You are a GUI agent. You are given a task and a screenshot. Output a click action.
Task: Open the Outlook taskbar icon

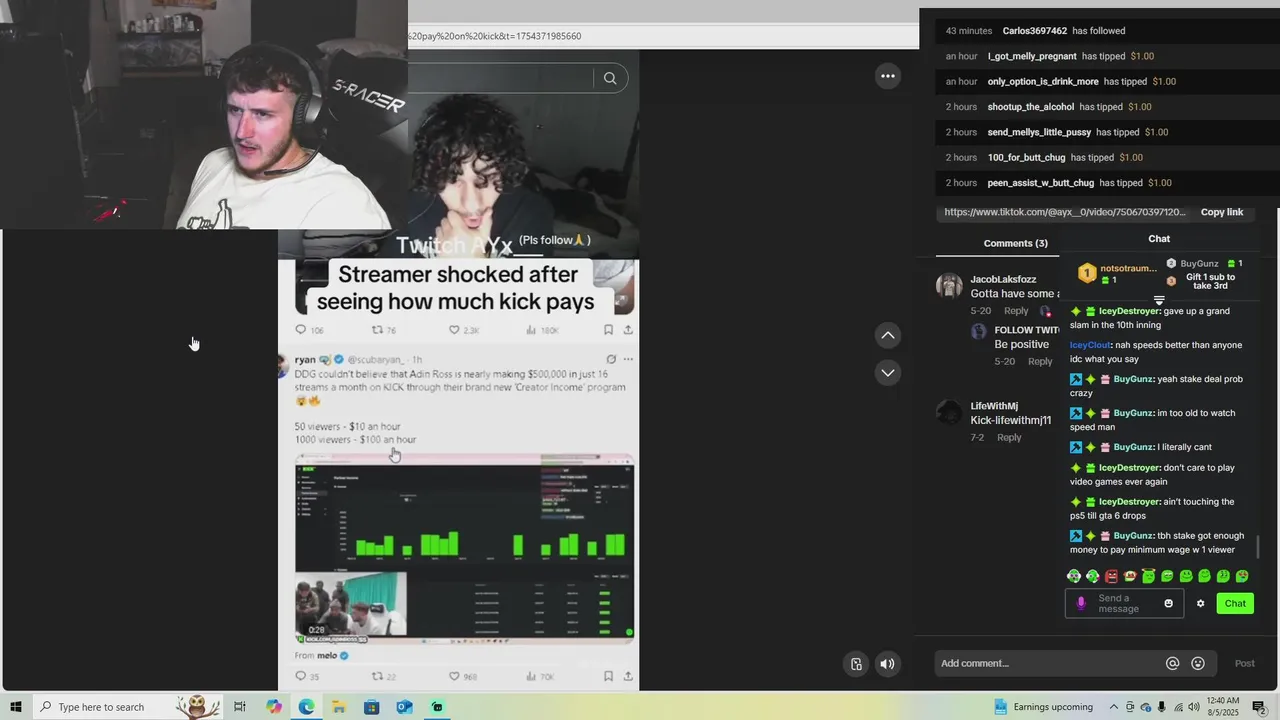(404, 707)
